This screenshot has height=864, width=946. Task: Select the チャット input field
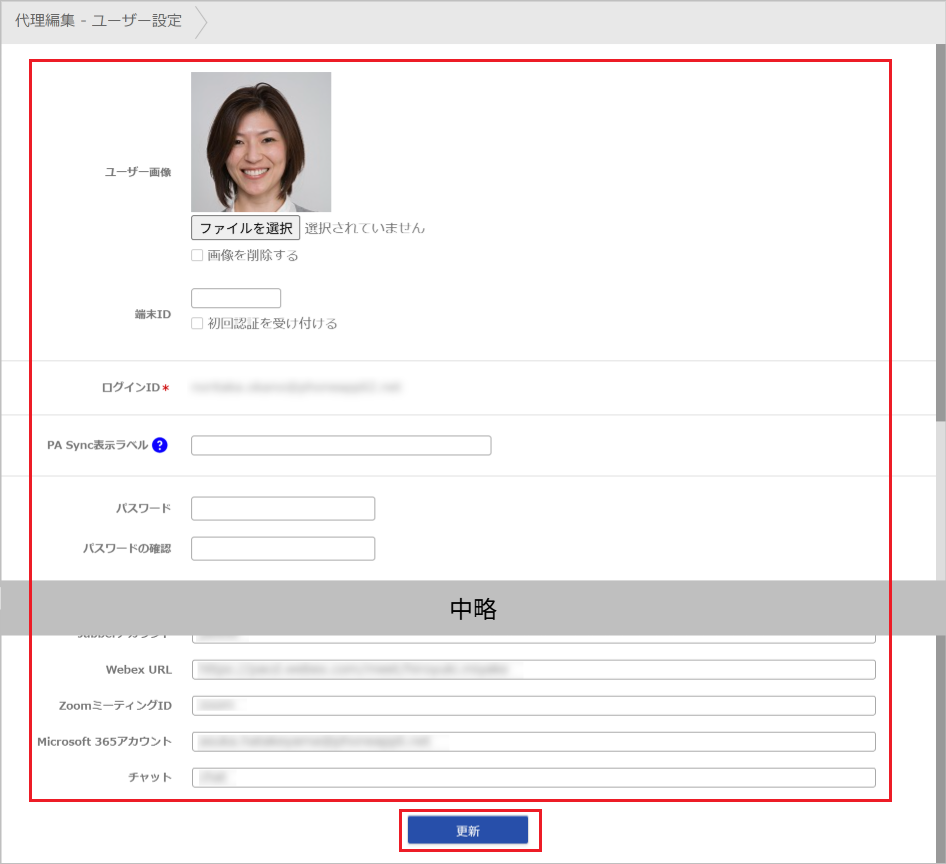534,778
